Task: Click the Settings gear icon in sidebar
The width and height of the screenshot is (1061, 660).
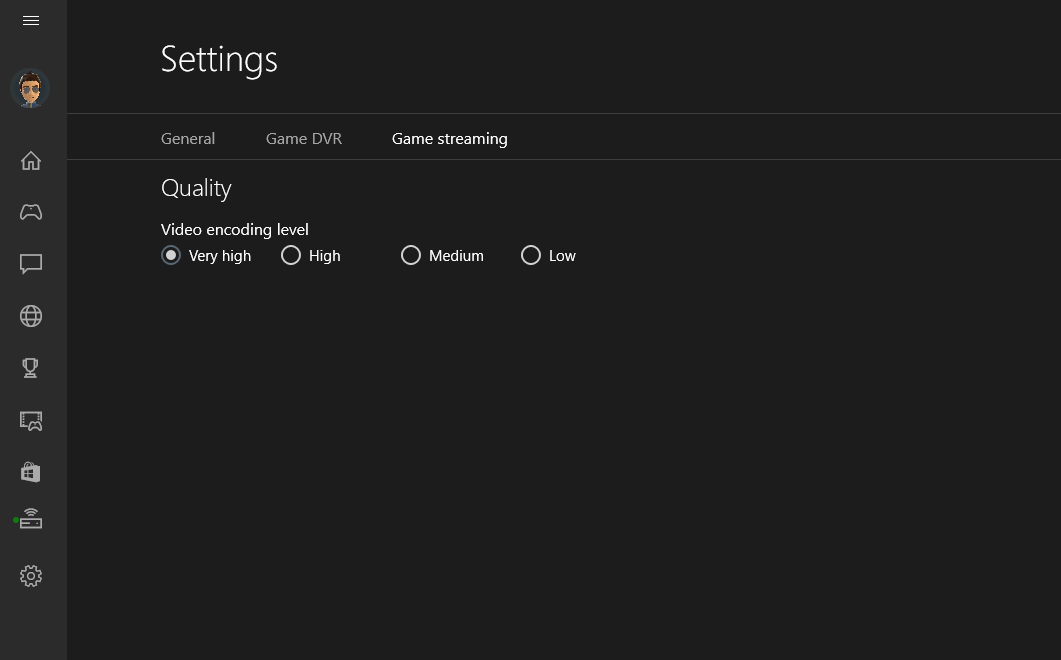Action: [30, 576]
